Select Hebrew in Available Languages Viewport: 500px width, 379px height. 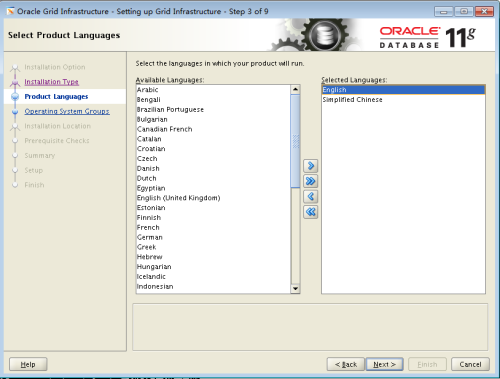click(213, 257)
